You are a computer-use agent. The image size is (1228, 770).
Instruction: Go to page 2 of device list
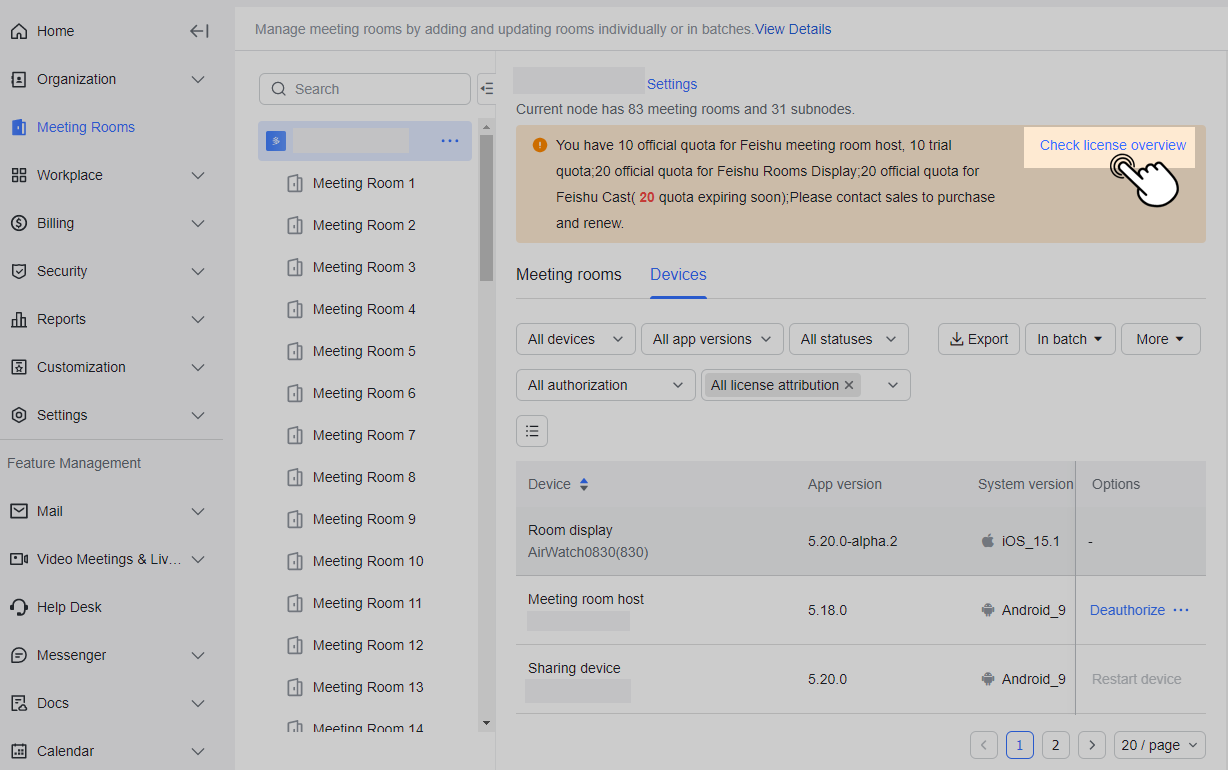1055,745
